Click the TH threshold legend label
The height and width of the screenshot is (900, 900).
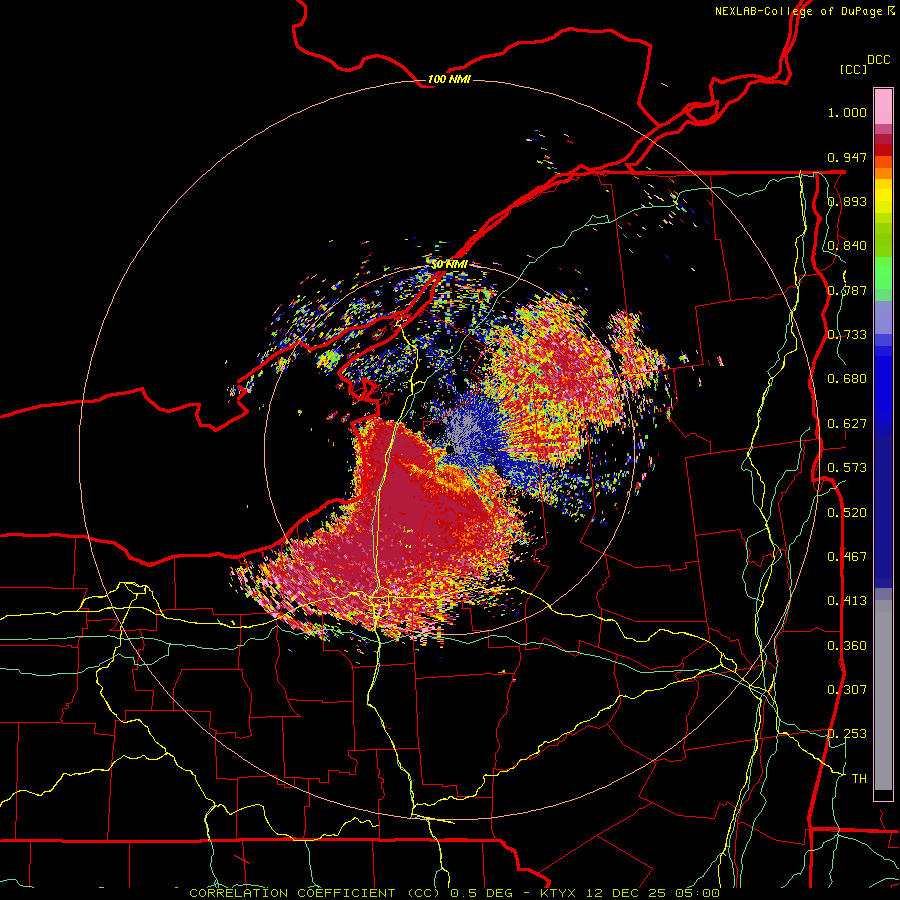pos(859,779)
